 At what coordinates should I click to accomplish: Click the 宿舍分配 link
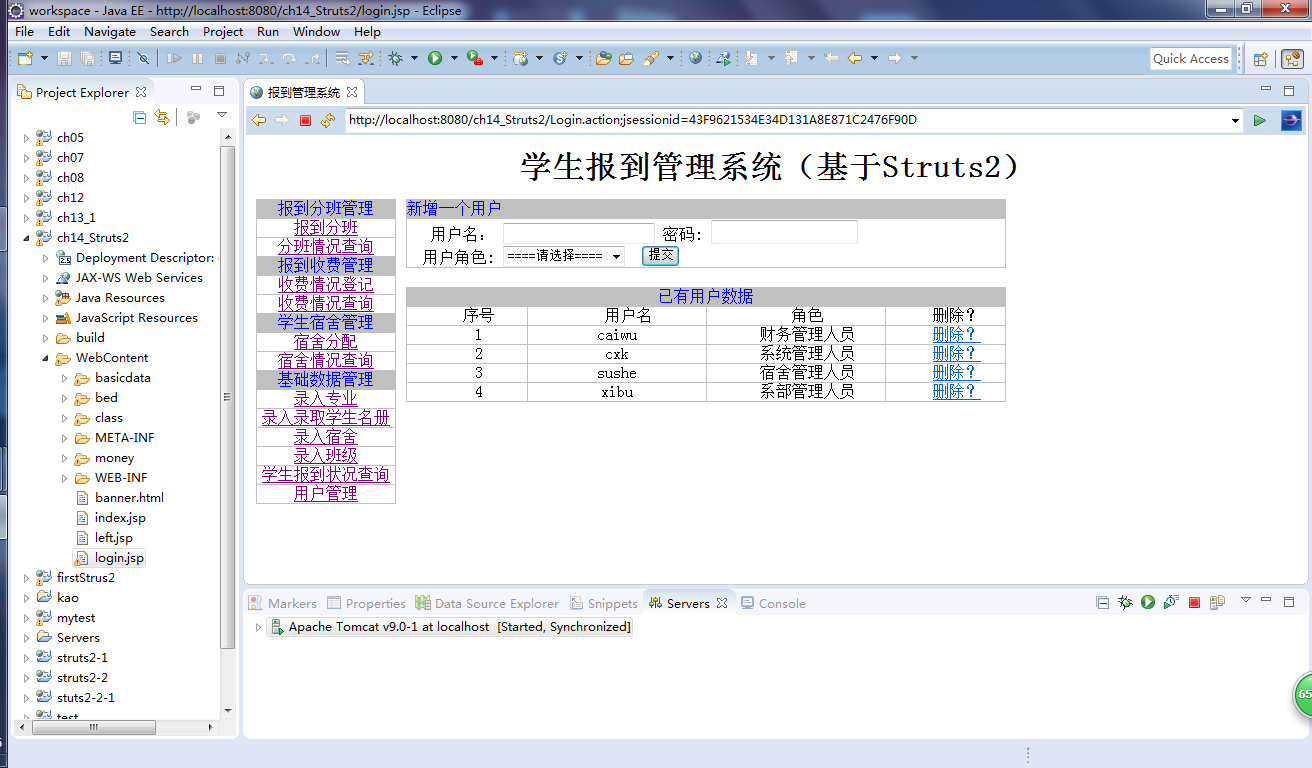point(326,341)
